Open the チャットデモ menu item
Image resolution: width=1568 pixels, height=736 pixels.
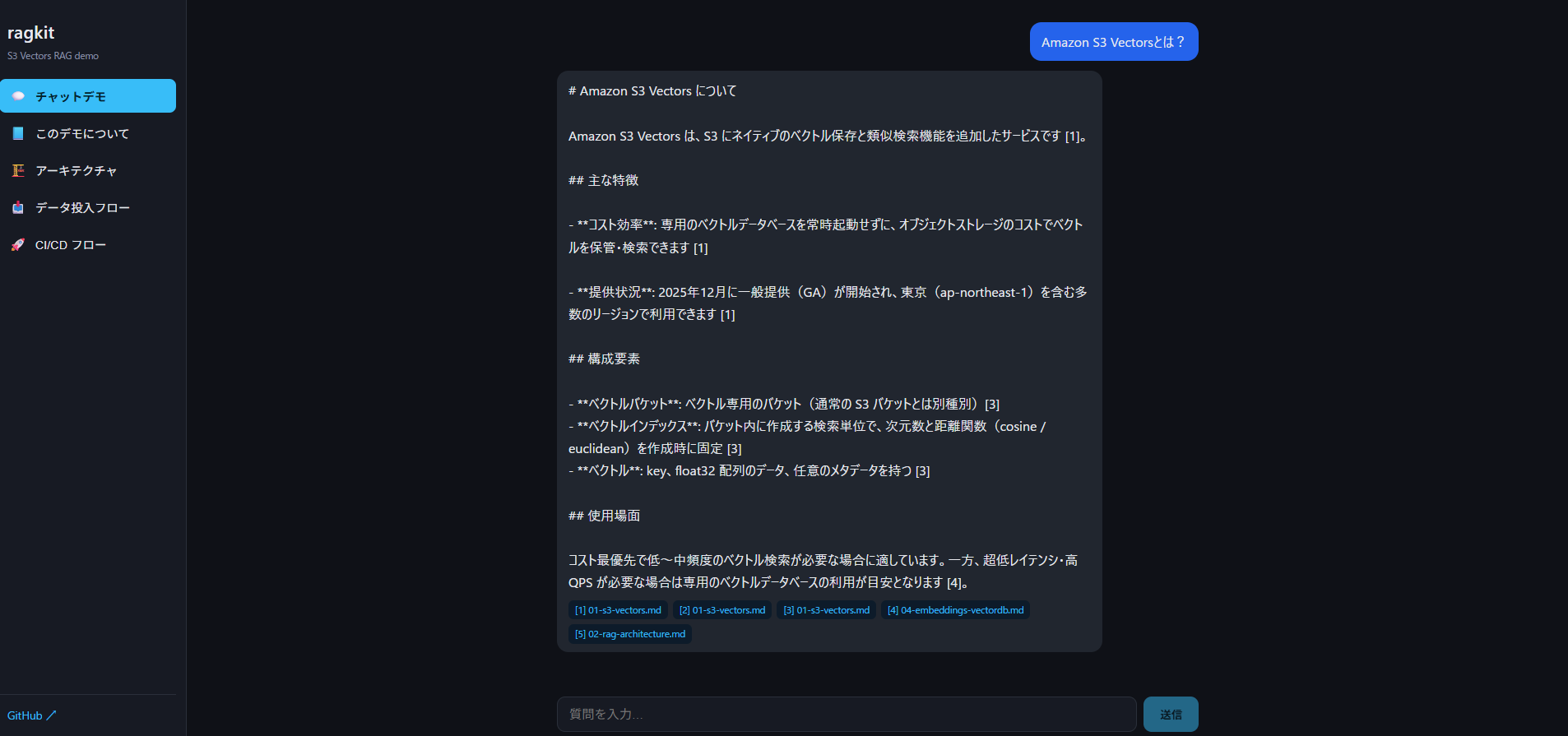(x=88, y=96)
